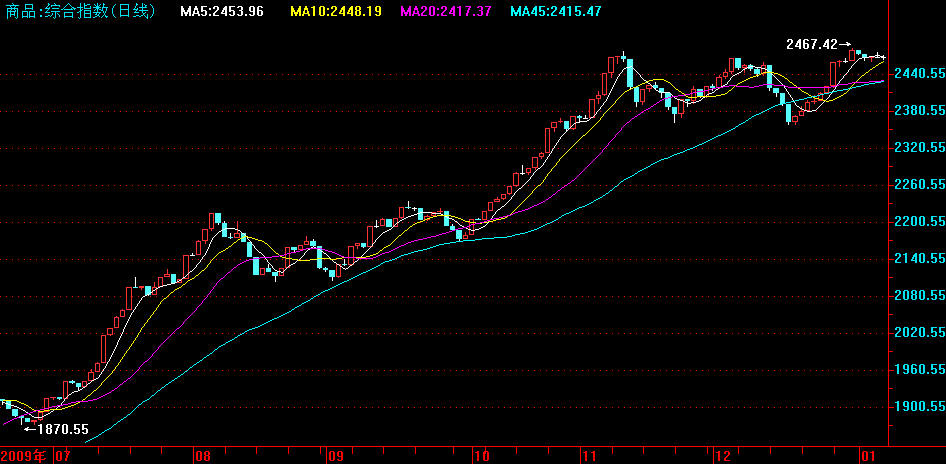946x464 pixels.
Task: Click the 07 month marker on date axis
Action: 62,456
